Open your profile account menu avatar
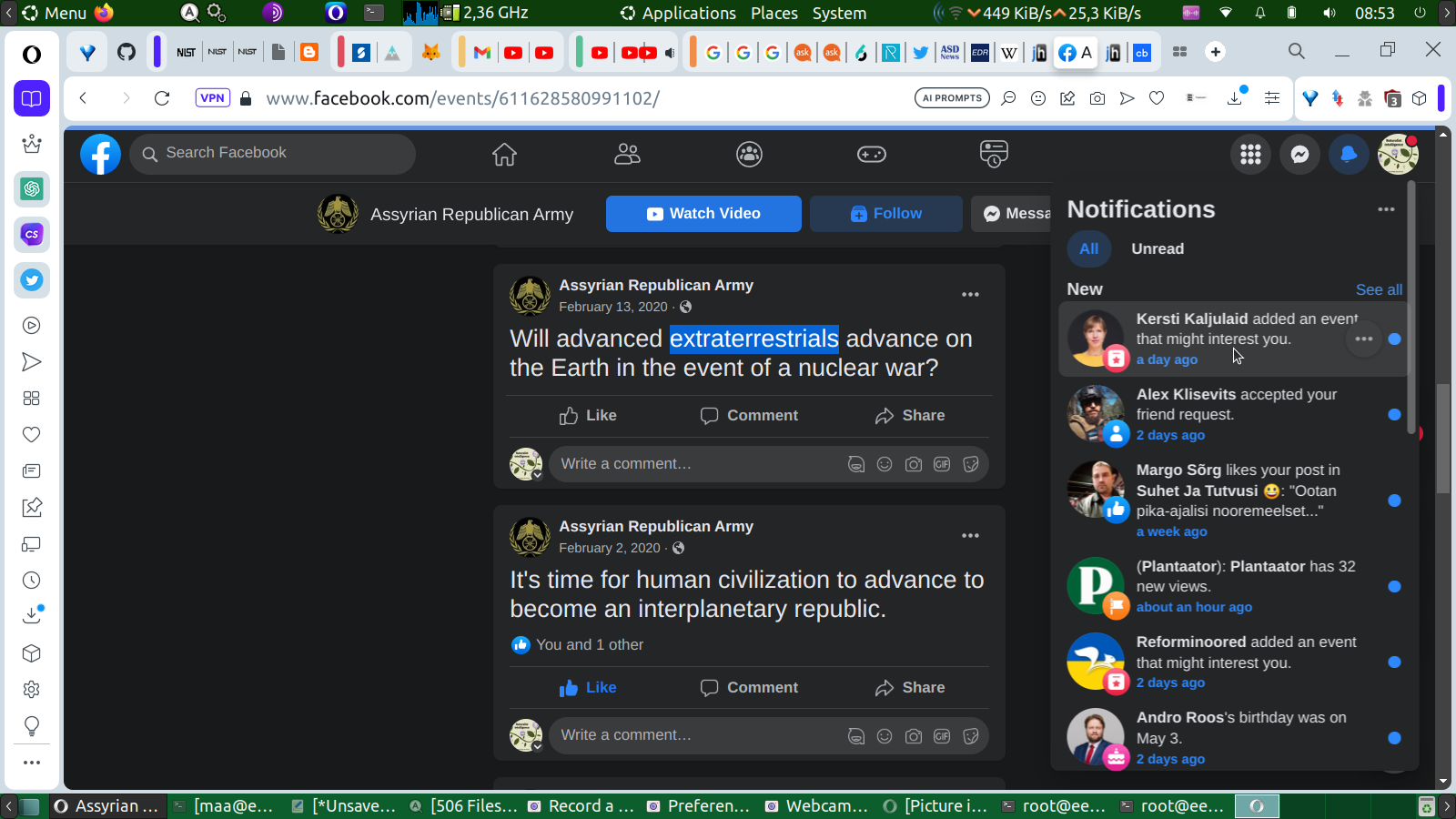 (x=1398, y=155)
